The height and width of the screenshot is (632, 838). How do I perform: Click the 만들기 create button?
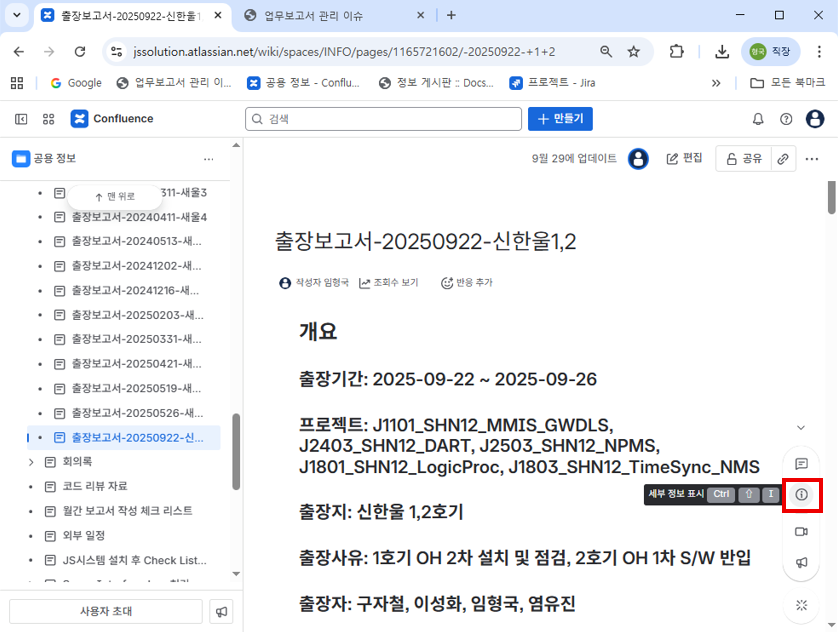560,119
